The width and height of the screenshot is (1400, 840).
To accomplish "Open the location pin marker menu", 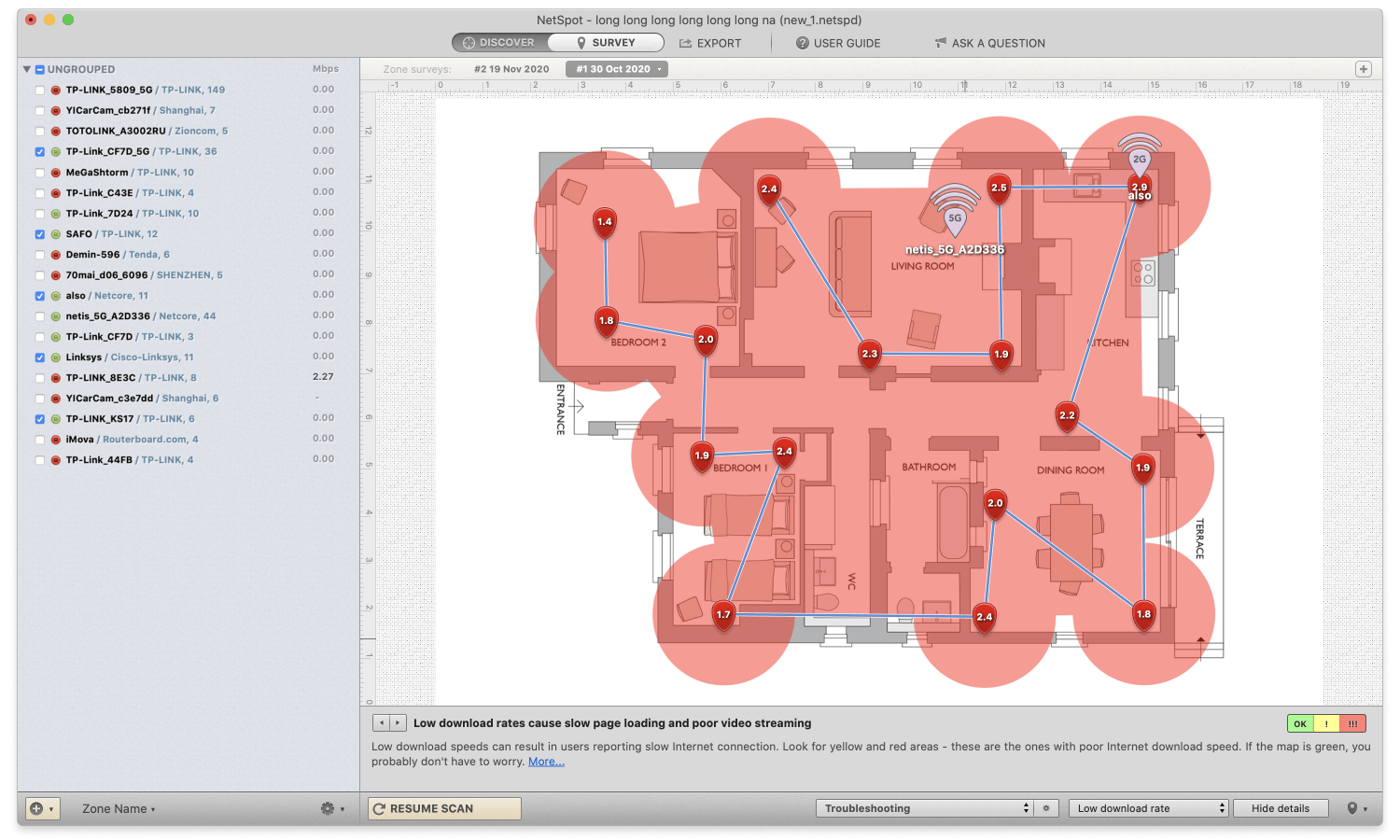I will 1356,808.
